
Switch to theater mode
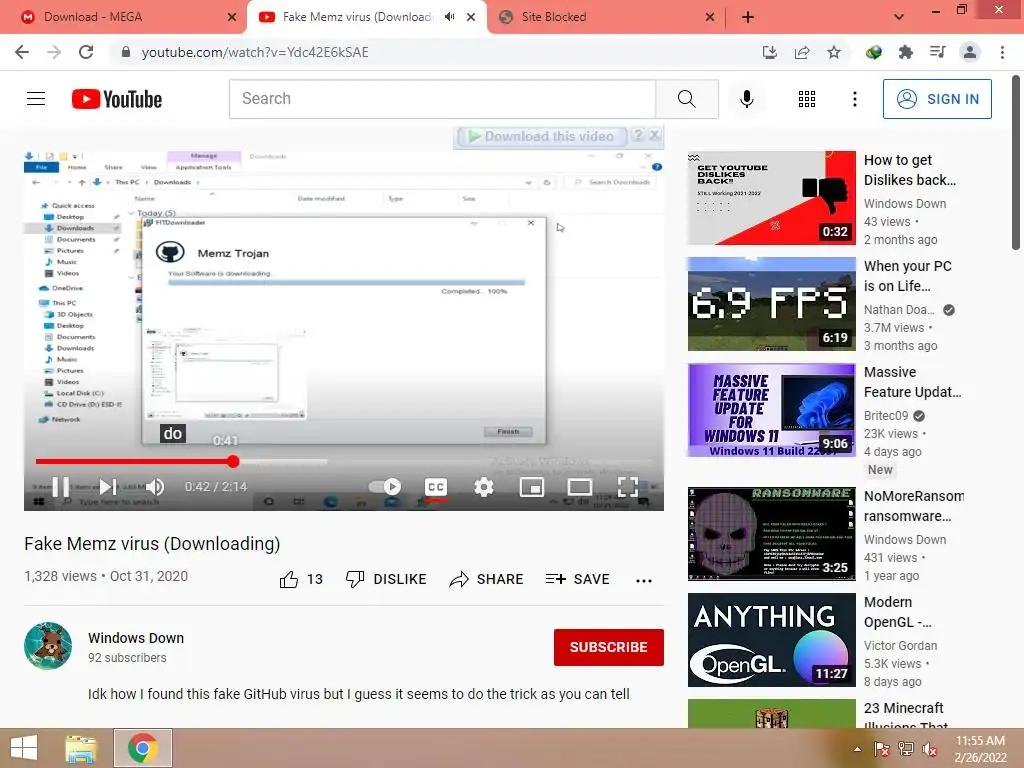[x=579, y=487]
